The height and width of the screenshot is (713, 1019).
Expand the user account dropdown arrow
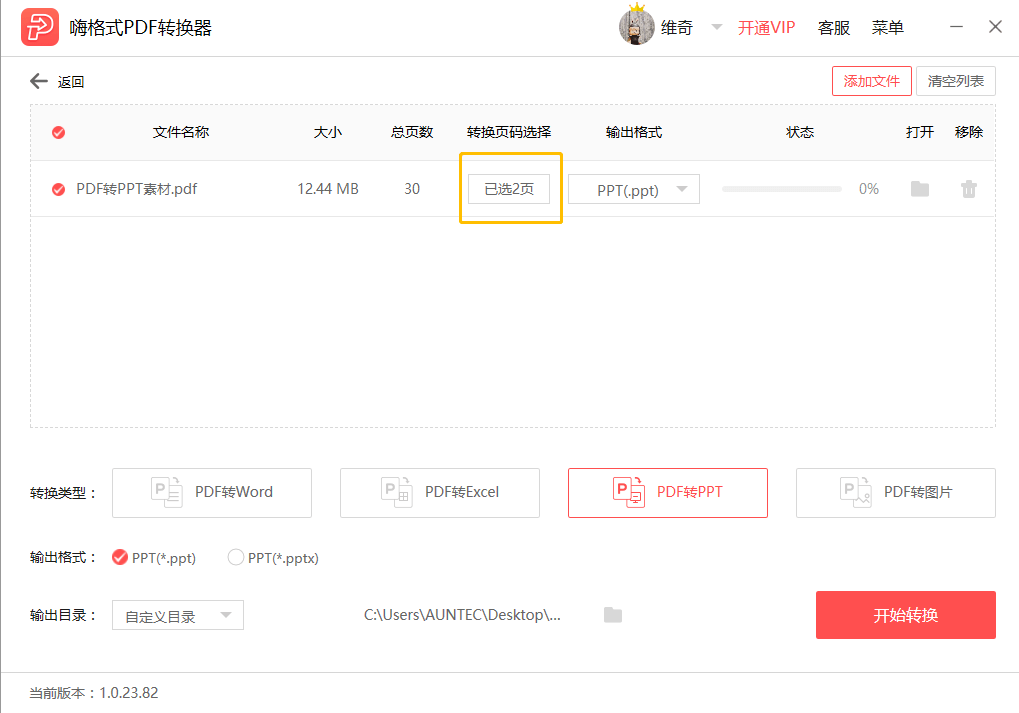pos(716,27)
